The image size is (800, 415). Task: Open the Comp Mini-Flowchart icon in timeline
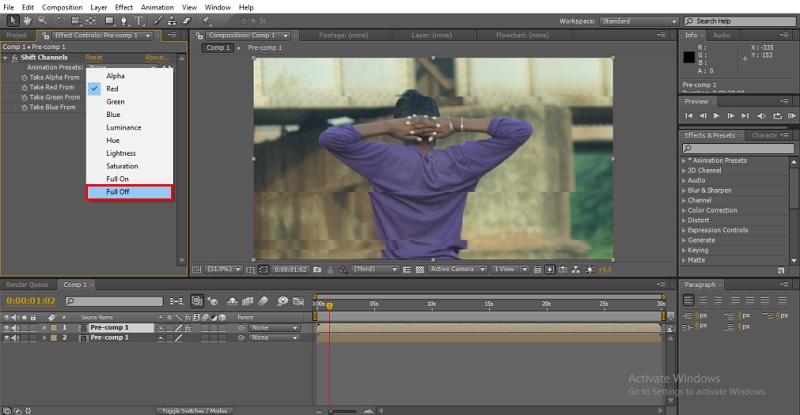tap(177, 301)
